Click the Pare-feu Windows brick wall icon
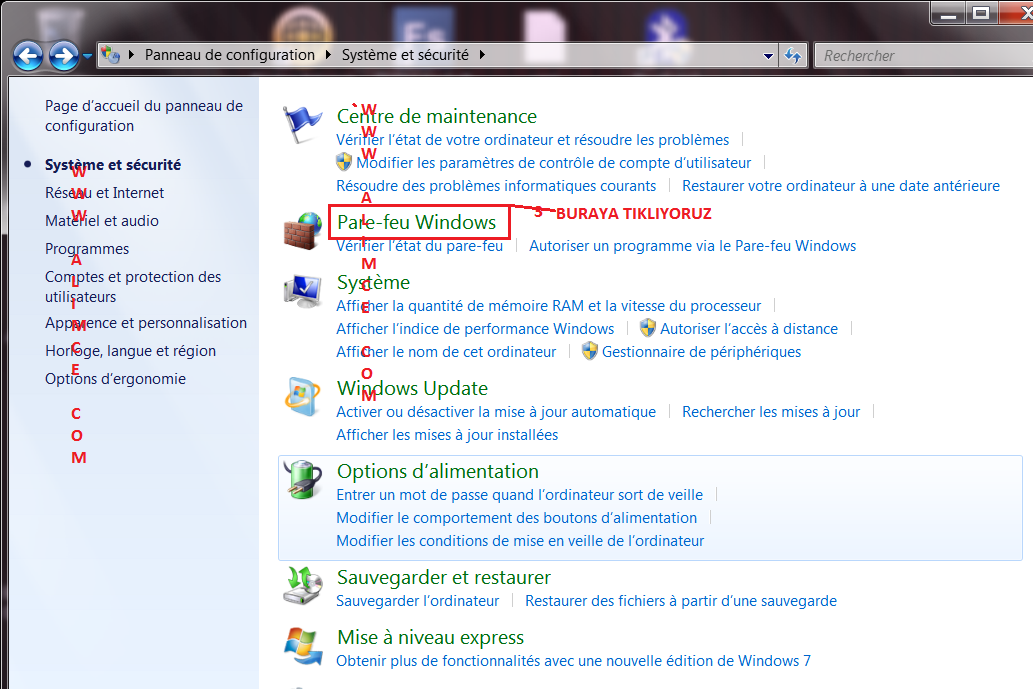 click(x=302, y=231)
